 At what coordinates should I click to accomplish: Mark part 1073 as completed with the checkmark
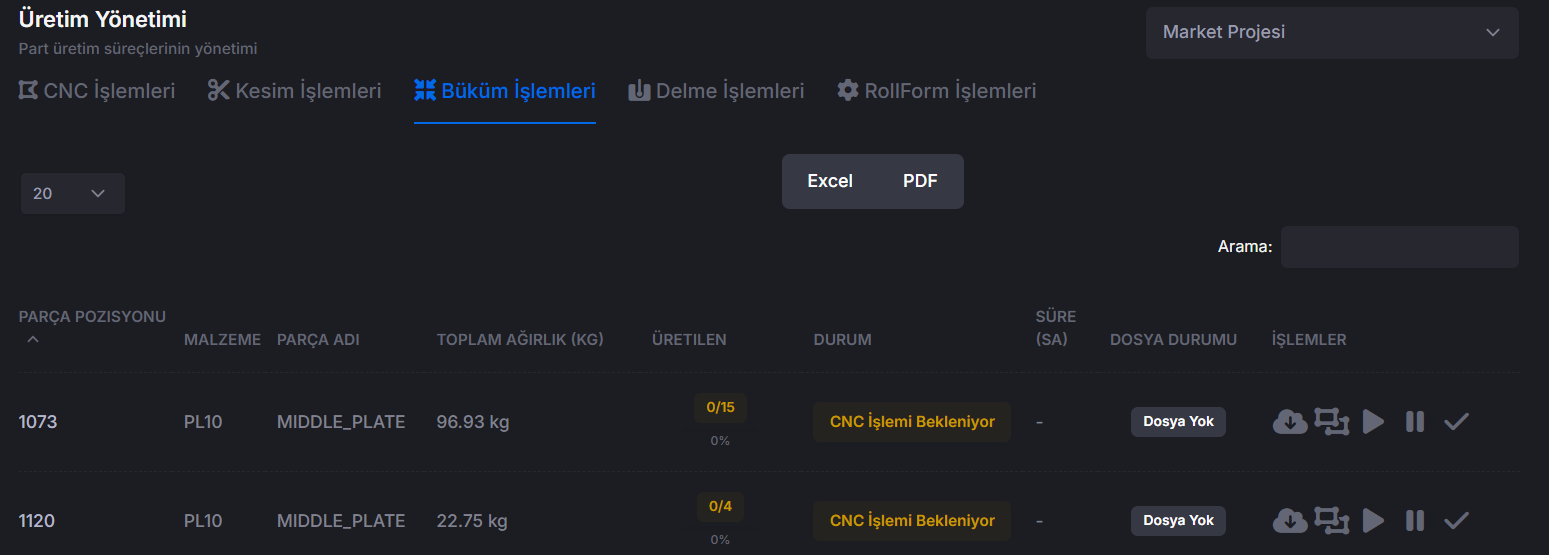pos(1456,422)
